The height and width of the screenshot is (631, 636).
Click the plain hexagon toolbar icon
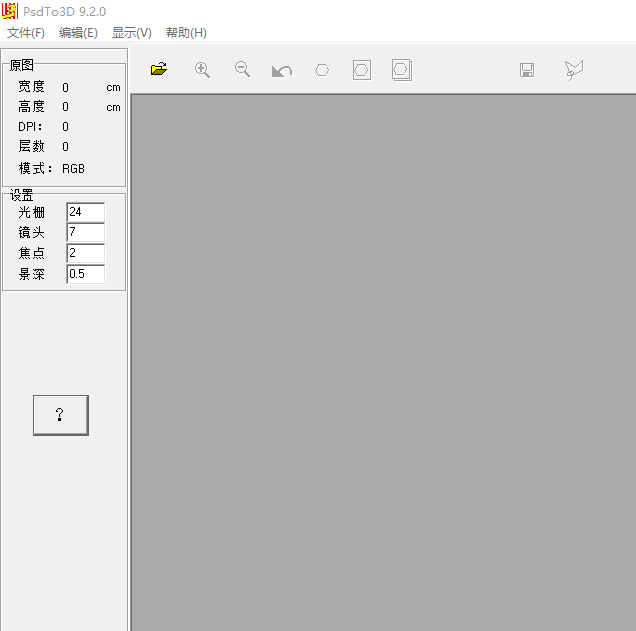point(322,70)
